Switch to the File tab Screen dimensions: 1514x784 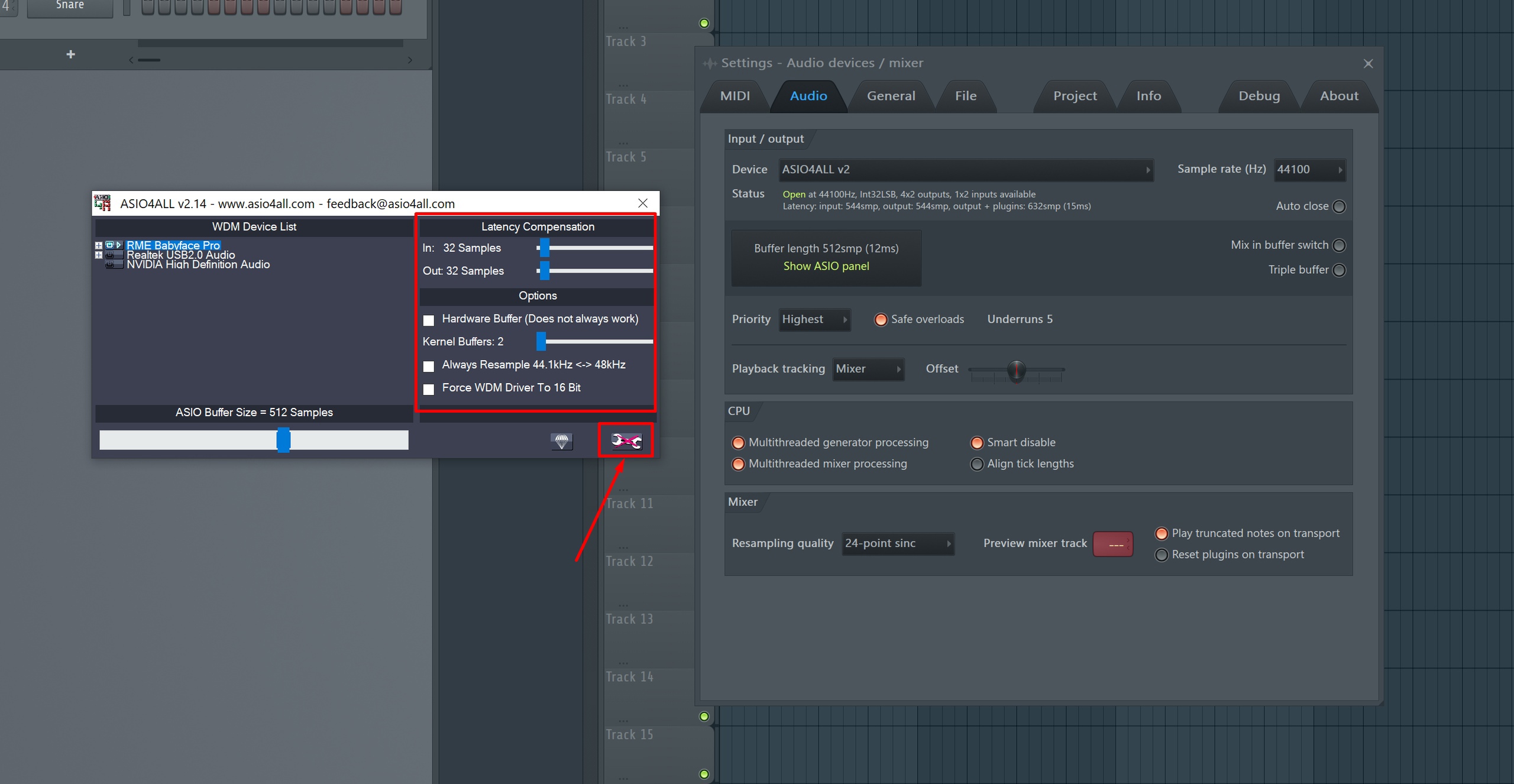coord(965,96)
